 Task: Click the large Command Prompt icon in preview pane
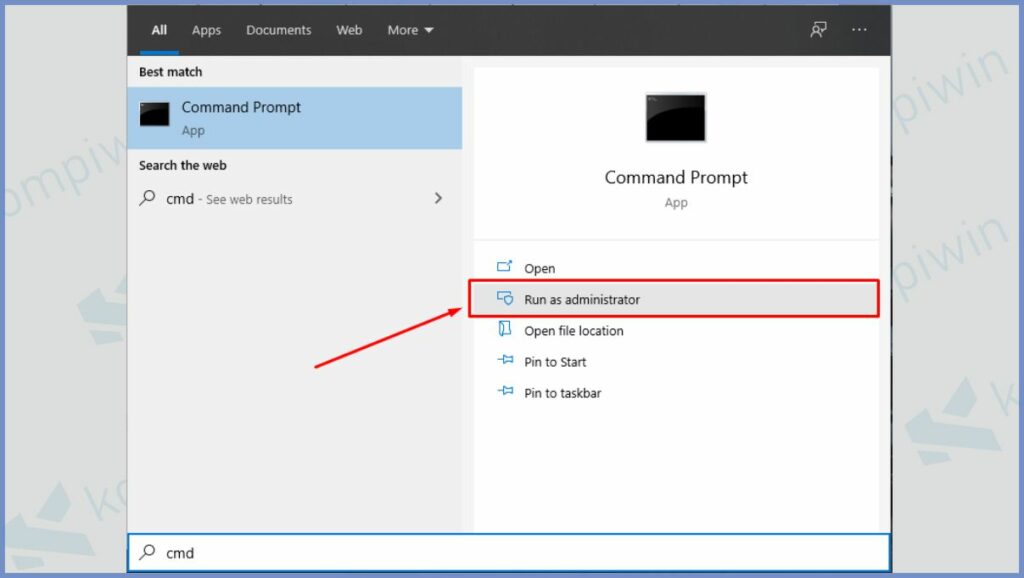click(x=676, y=117)
